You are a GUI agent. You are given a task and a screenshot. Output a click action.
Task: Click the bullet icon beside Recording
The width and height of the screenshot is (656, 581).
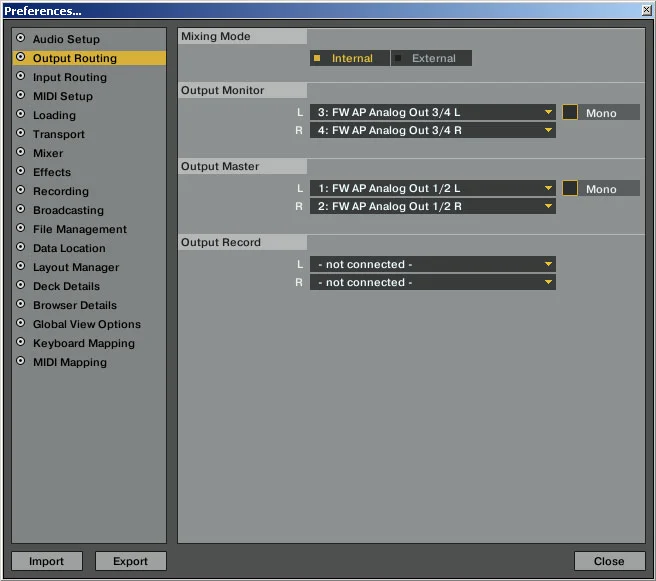20,191
